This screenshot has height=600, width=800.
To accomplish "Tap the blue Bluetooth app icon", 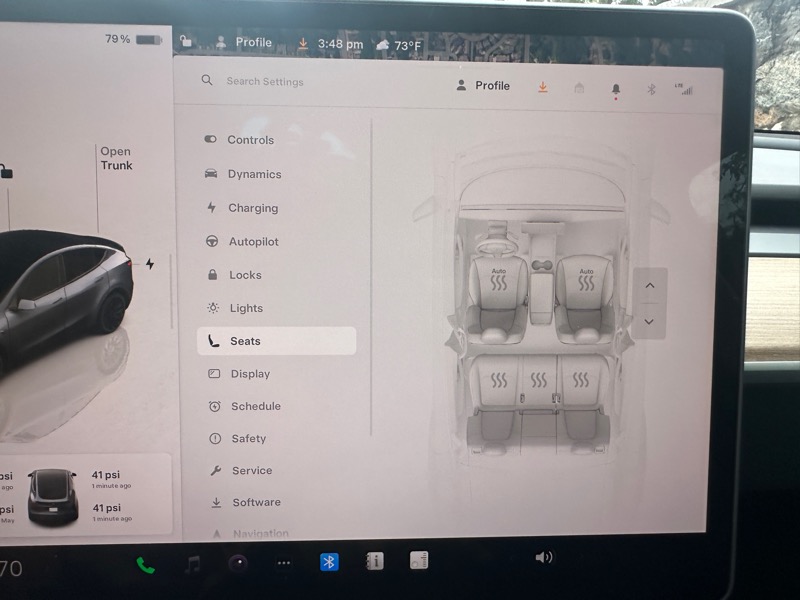I will pos(329,562).
